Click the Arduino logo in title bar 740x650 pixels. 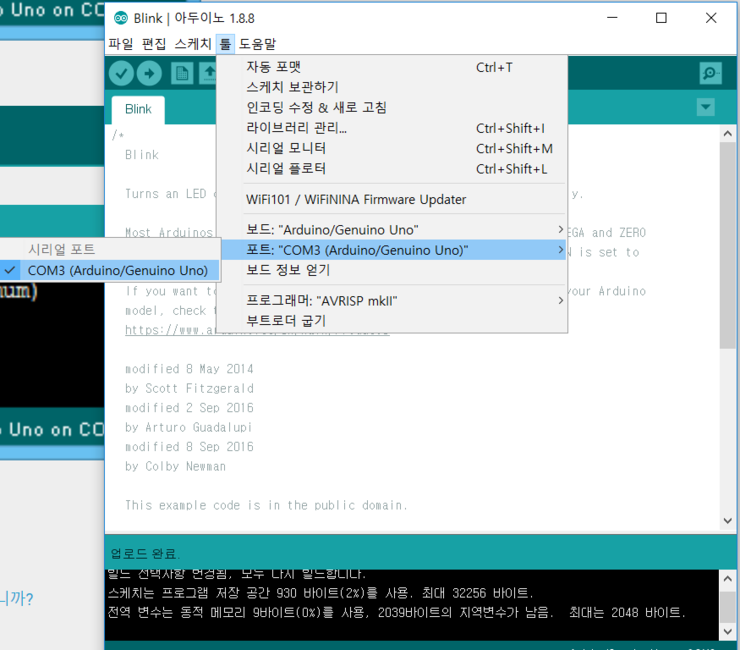pyautogui.click(x=121, y=18)
